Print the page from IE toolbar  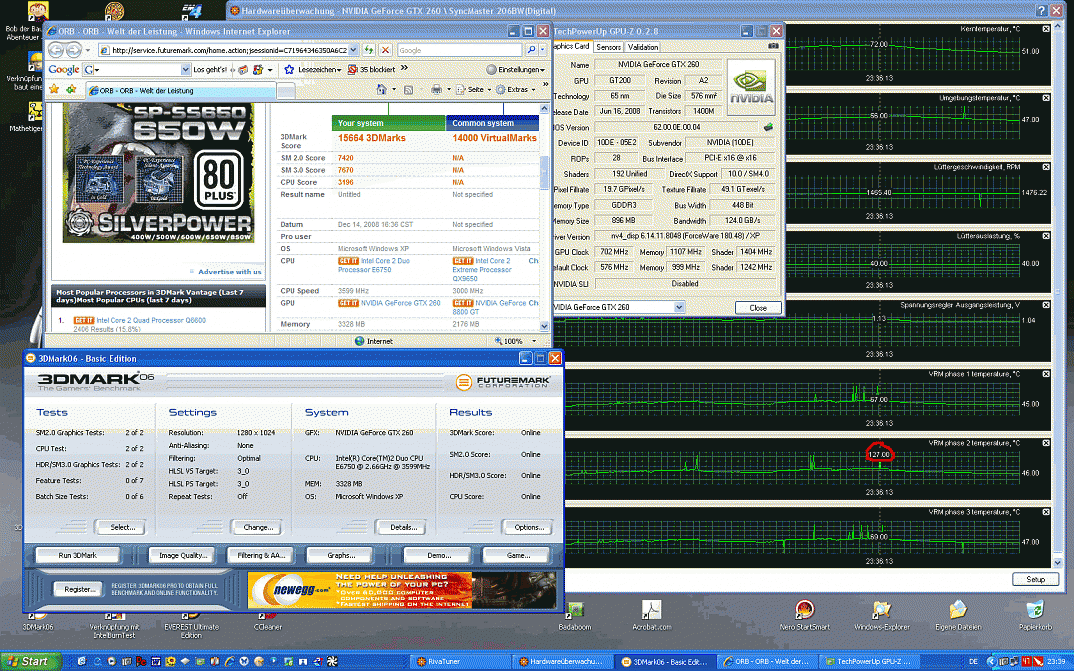click(436, 89)
